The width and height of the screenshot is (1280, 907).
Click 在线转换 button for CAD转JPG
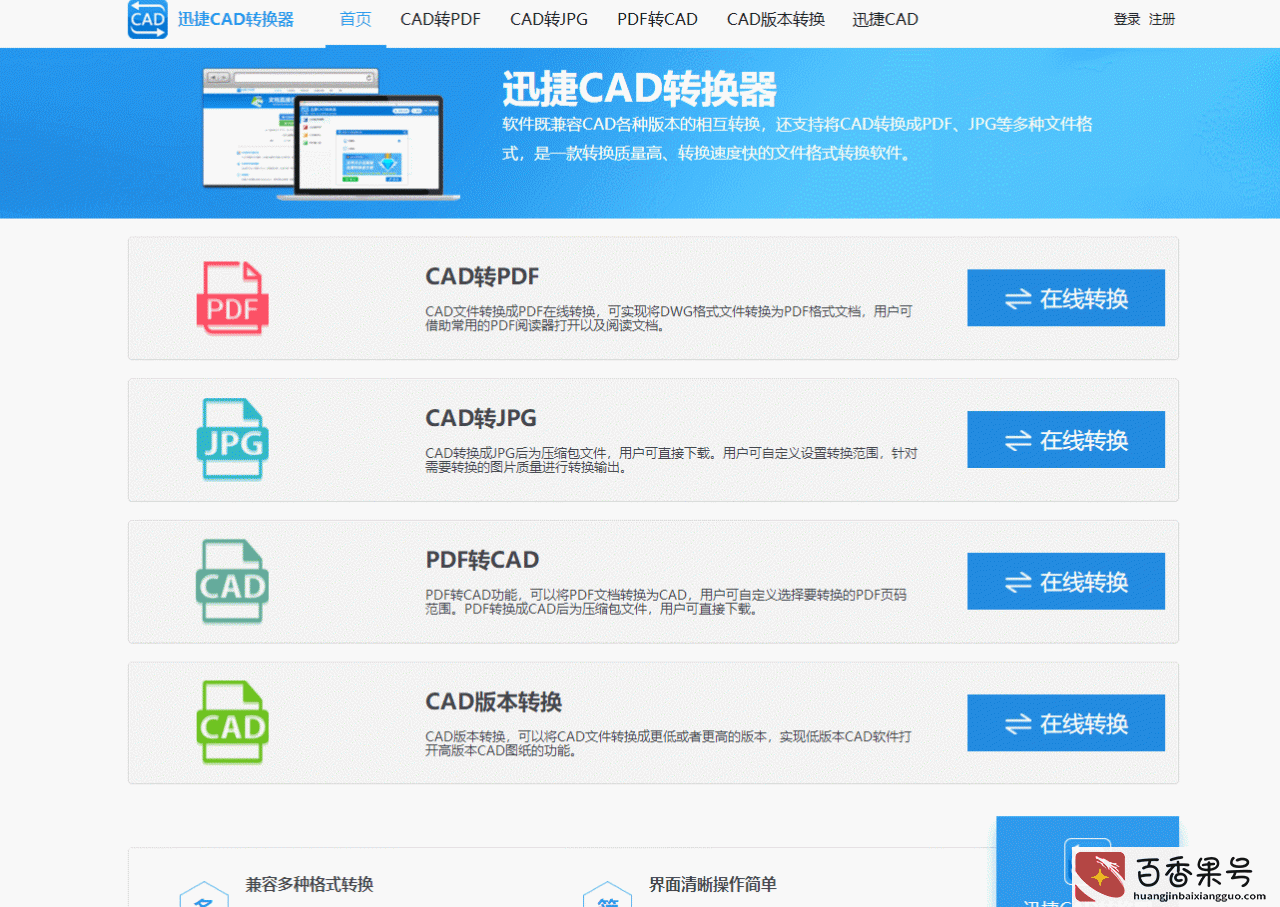pos(1066,440)
